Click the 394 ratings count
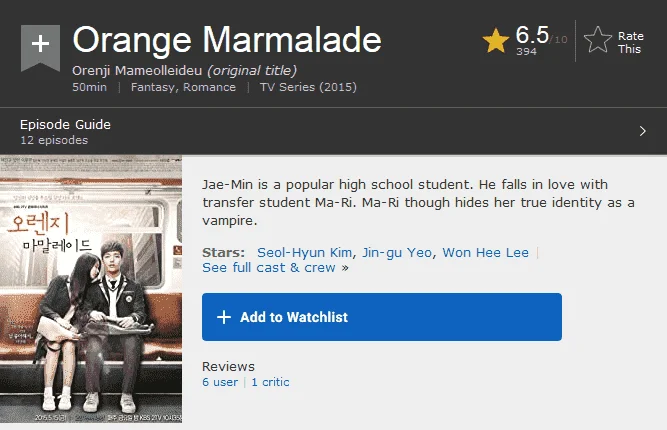The image size is (667, 430). click(526, 51)
